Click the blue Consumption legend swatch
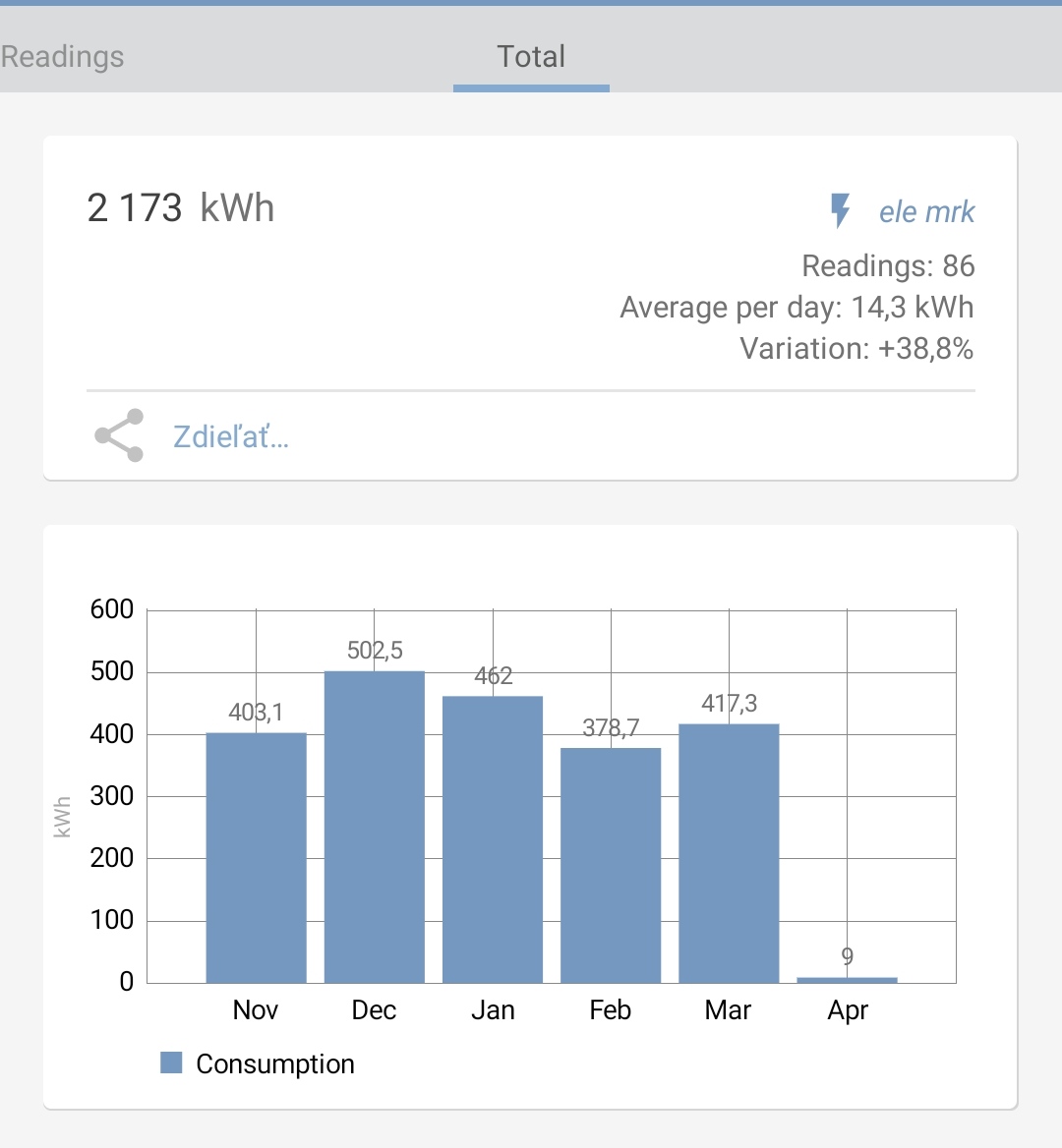1062x1148 pixels. [171, 1062]
